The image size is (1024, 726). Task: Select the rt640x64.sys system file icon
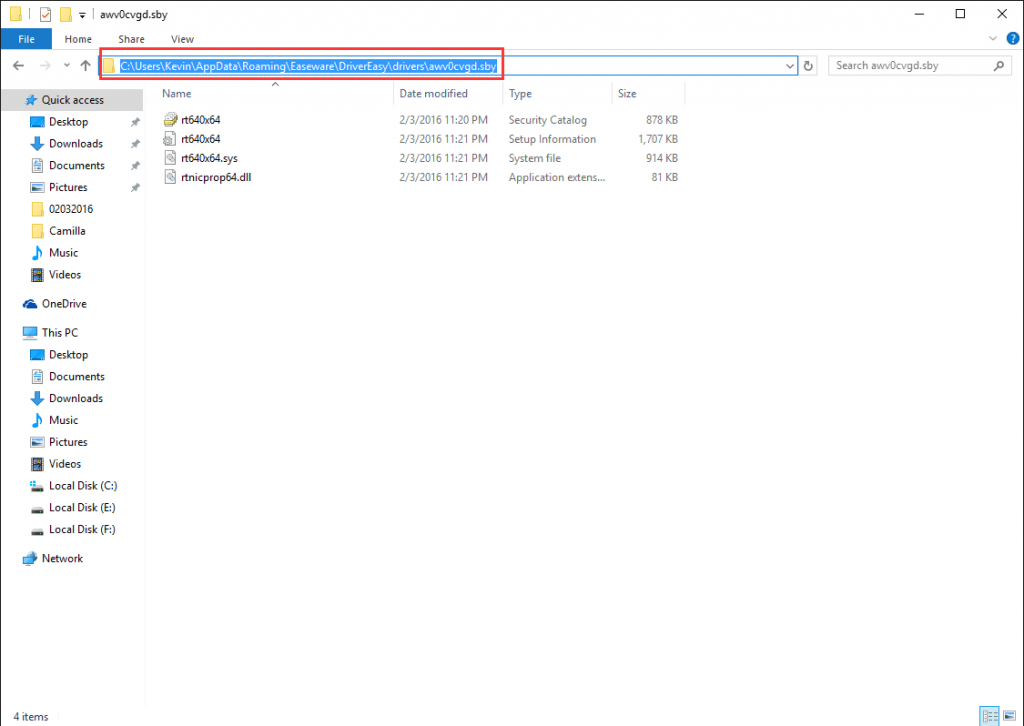[x=170, y=158]
